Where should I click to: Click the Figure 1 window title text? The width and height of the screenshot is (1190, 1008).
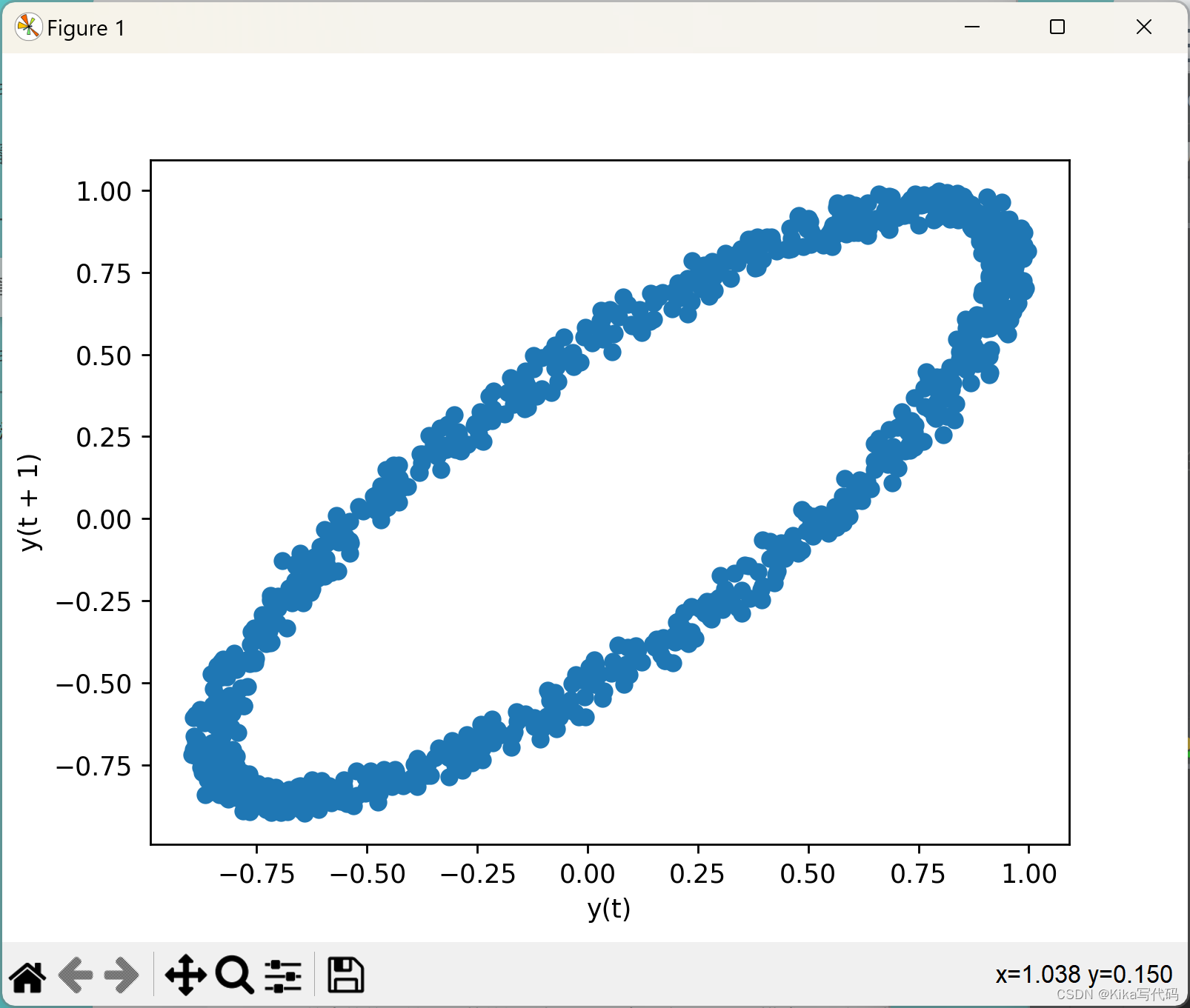tap(86, 28)
